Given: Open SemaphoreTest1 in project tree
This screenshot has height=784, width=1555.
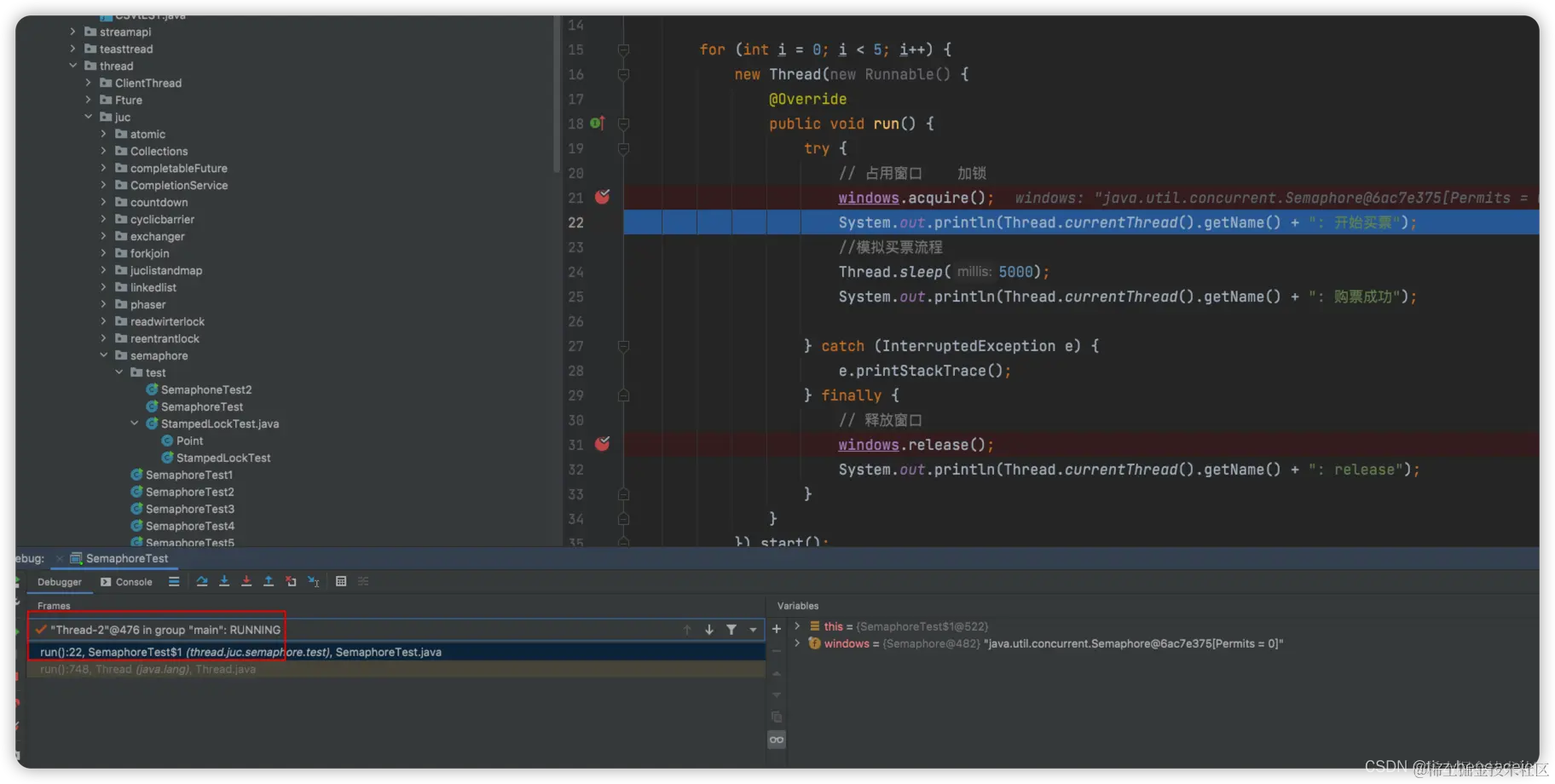Looking at the screenshot, I should (189, 475).
